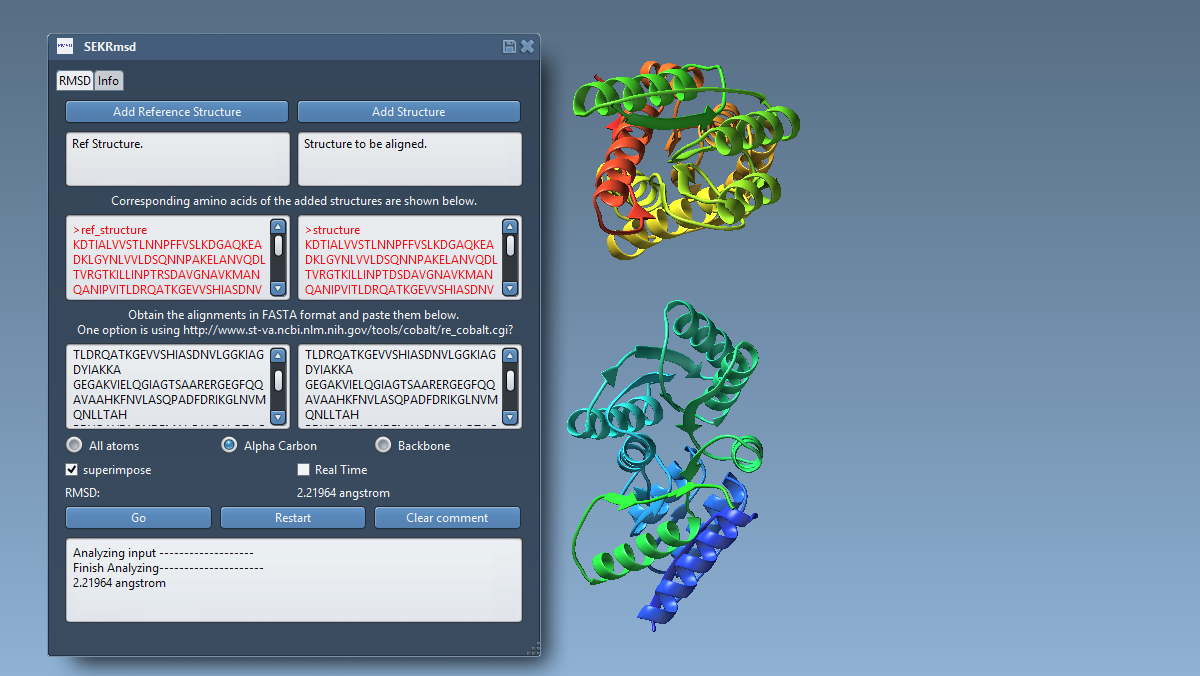Select the Alpha Carbon radio button
This screenshot has height=676, width=1200.
229,445
